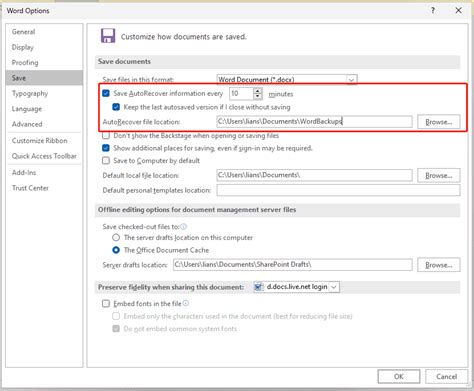Open Quick Access Toolbar settings
The height and width of the screenshot is (391, 474).
point(44,156)
